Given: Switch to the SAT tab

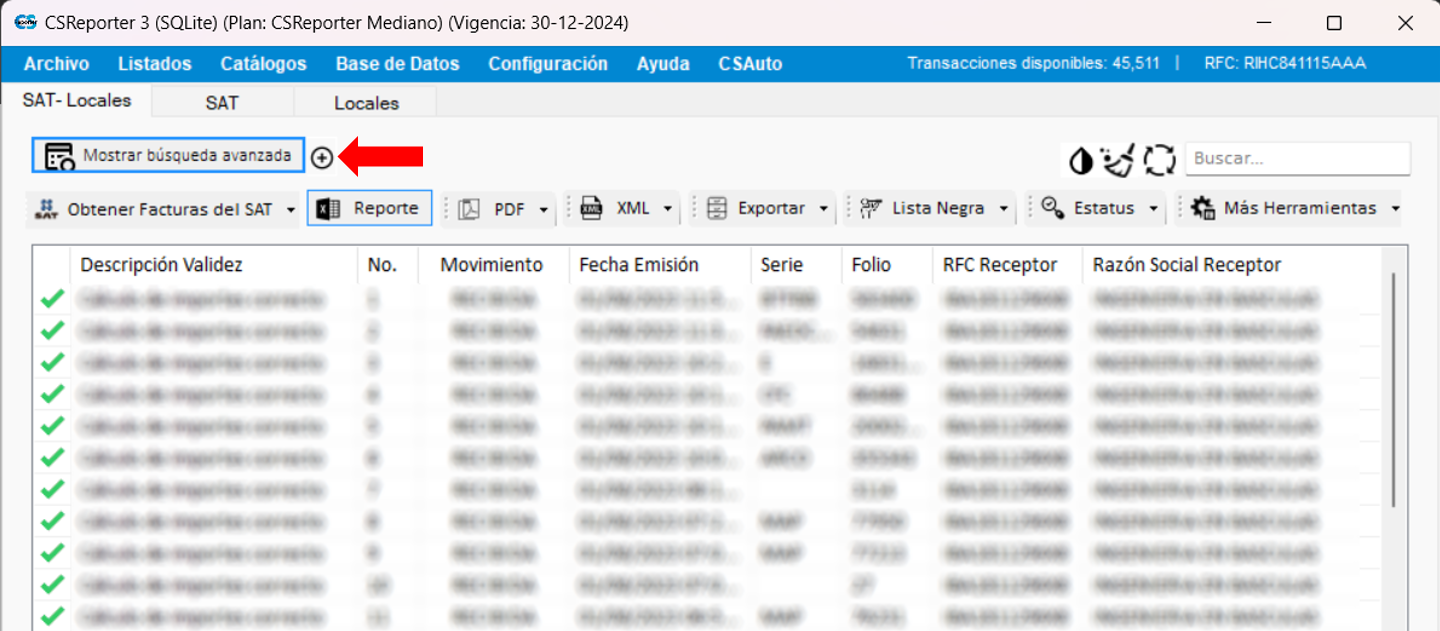Looking at the screenshot, I should (222, 102).
